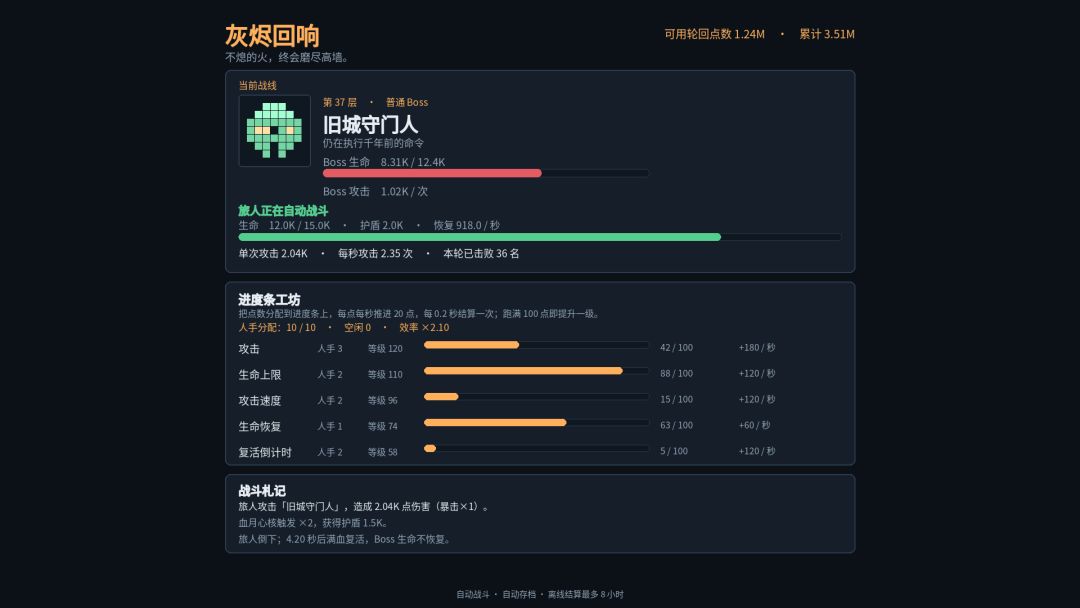1080x608 pixels.
Task: Click the 普通 Boss label
Action: coord(407,103)
